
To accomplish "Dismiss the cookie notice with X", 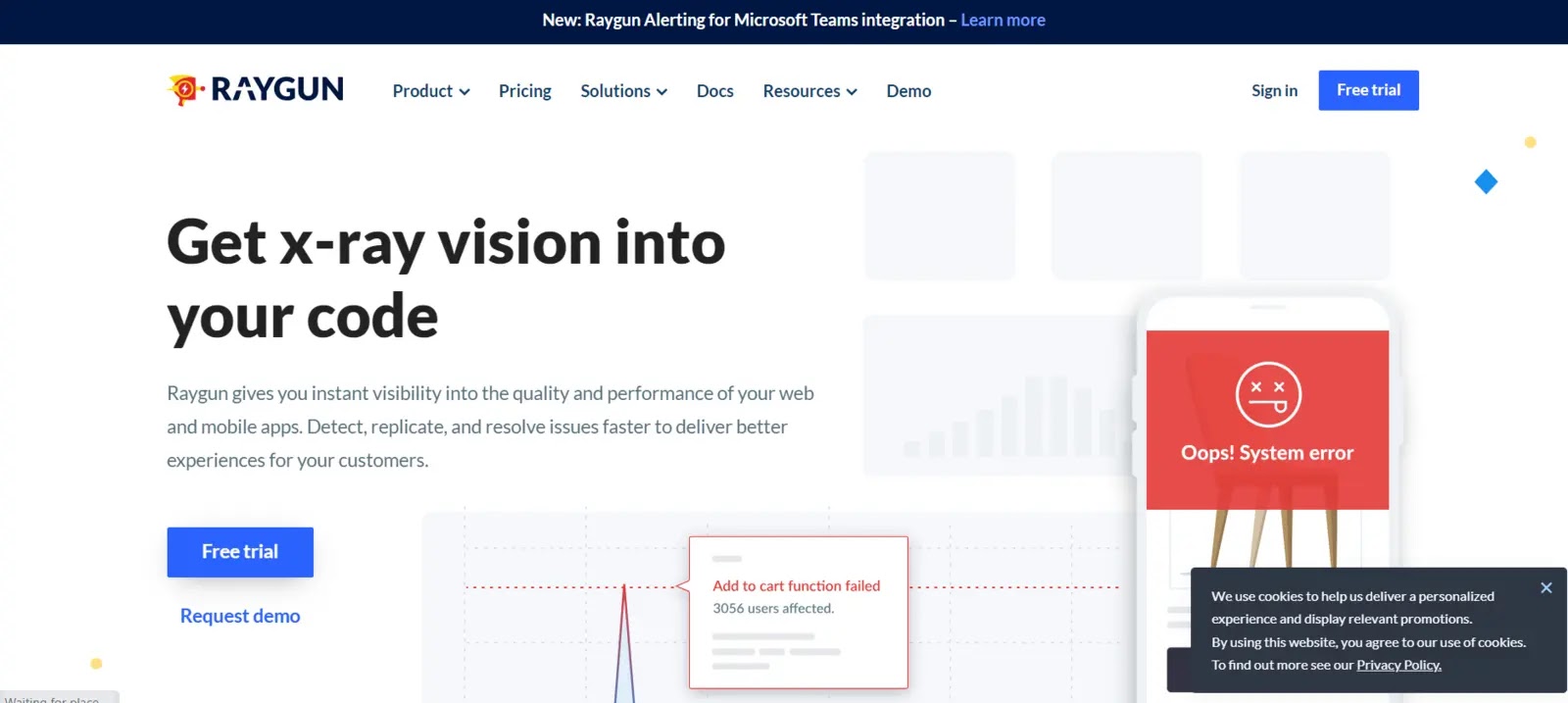I will pyautogui.click(x=1546, y=588).
